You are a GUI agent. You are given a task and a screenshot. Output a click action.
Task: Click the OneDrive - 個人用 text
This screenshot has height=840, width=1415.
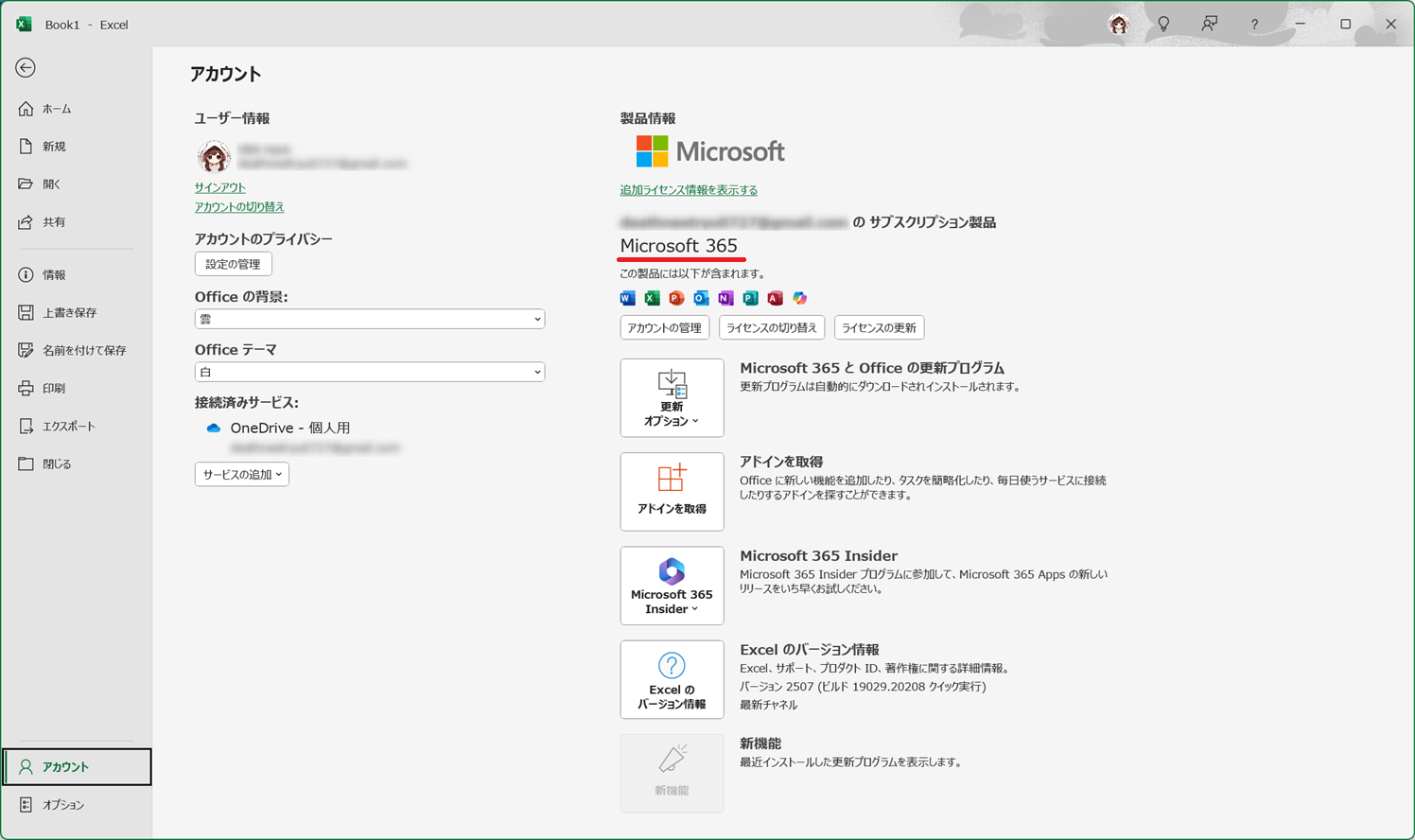[290, 428]
